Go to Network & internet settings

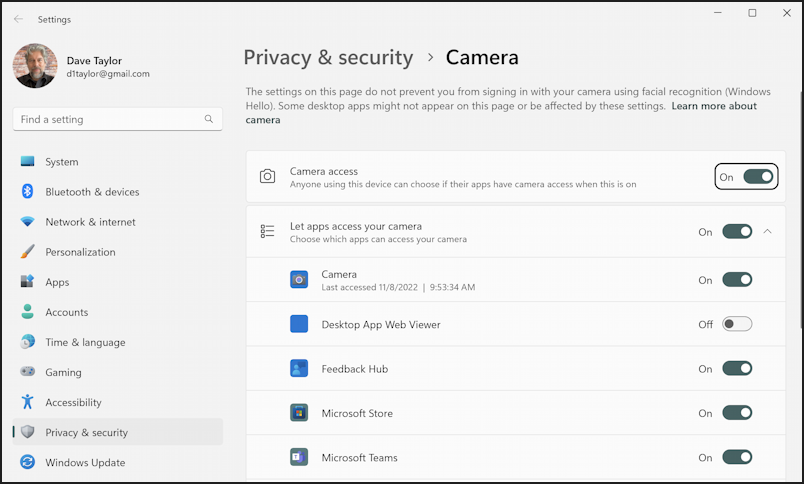coord(117,222)
